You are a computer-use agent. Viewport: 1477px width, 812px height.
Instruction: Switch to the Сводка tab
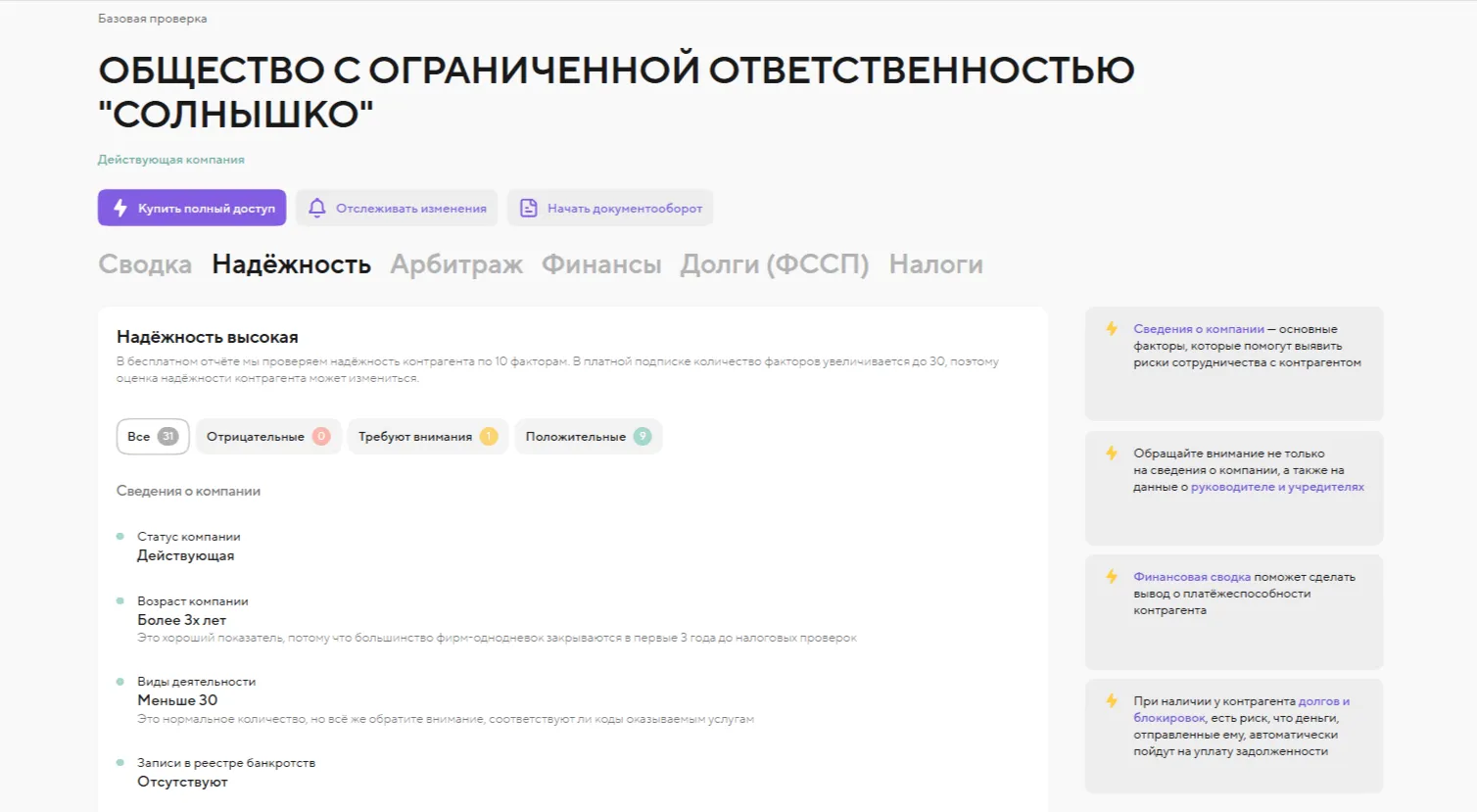[145, 264]
